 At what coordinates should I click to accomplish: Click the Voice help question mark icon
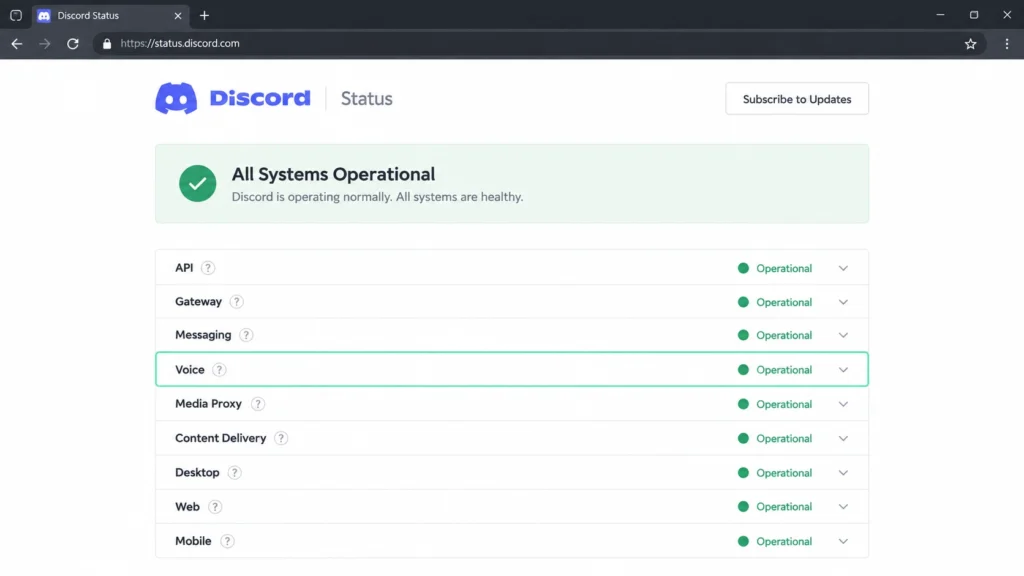click(x=219, y=370)
